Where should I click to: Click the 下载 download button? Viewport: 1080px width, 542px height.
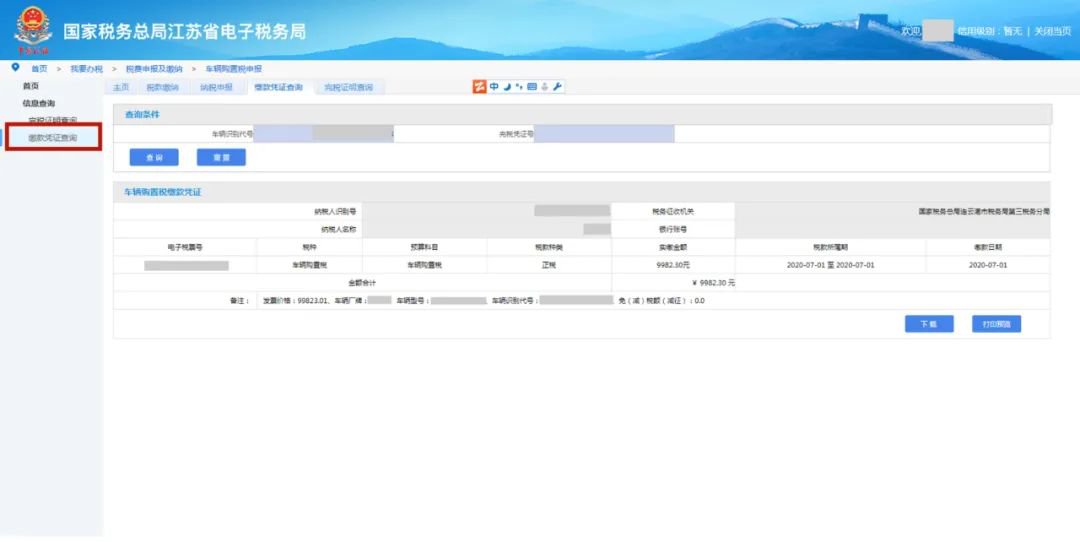tap(929, 324)
